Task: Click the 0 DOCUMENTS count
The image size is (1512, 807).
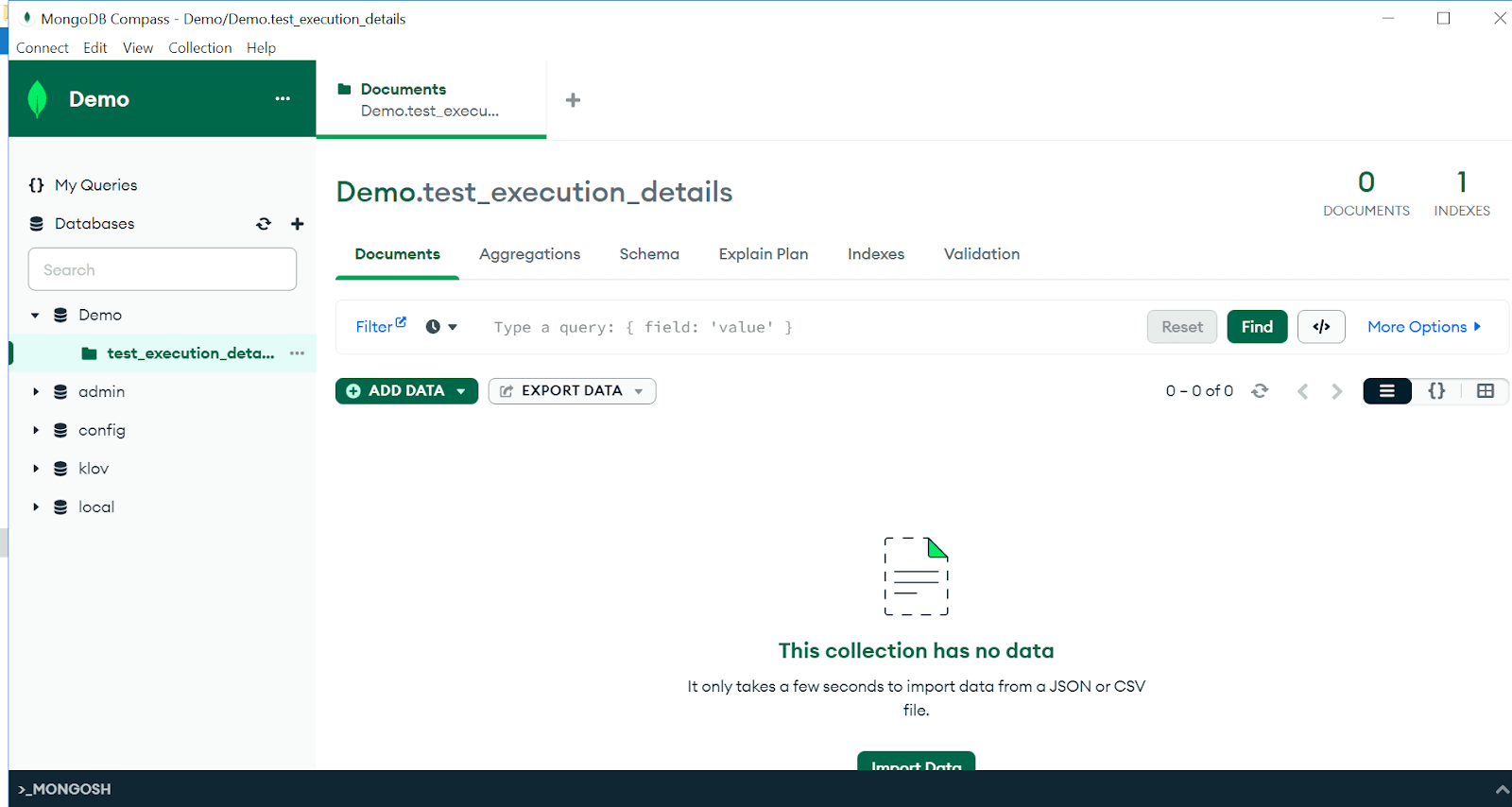Action: coord(1366,193)
